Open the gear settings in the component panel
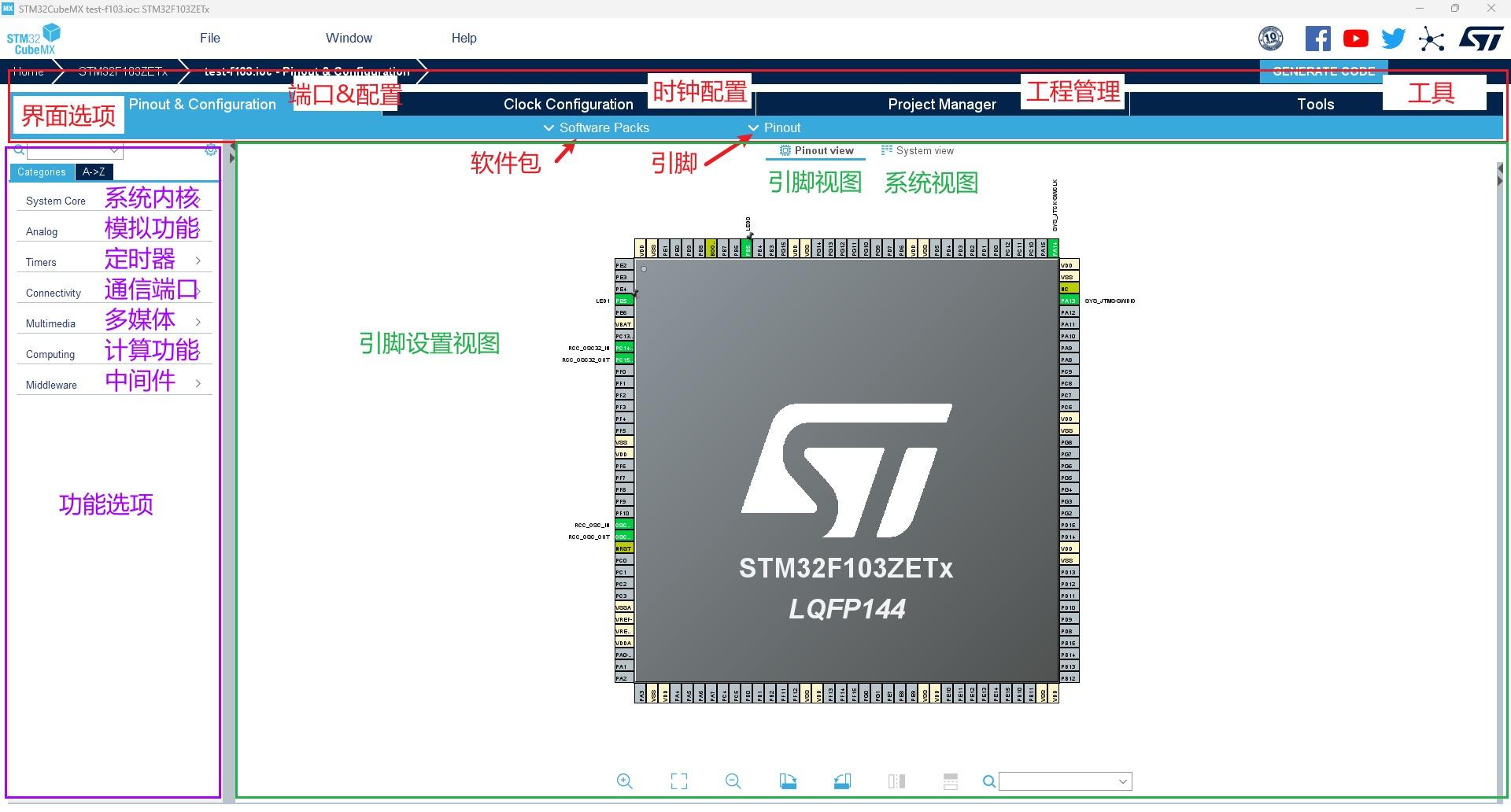The height and width of the screenshot is (812, 1511). coord(210,149)
